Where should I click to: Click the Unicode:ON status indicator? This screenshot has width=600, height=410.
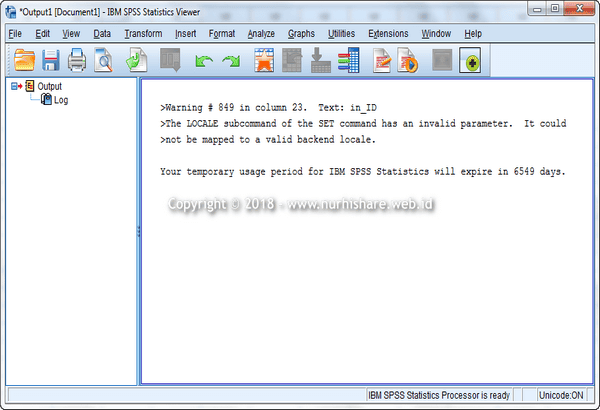(x=561, y=395)
